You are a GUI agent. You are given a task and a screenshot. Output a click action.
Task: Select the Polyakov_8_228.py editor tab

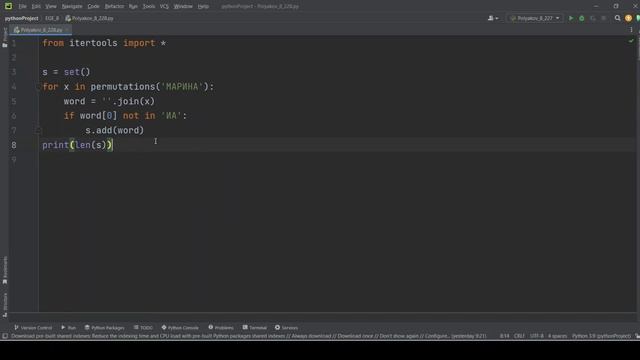(x=40, y=30)
